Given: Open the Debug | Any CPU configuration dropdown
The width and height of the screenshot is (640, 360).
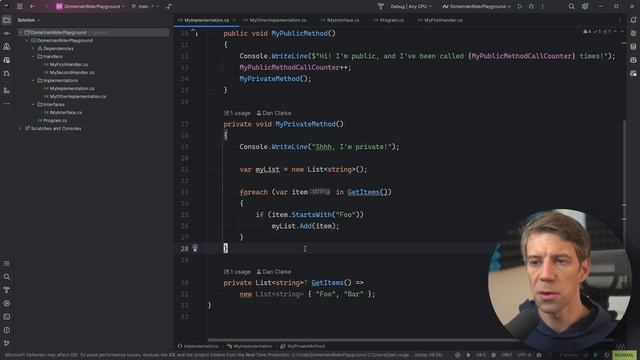Looking at the screenshot, I should [411, 7].
